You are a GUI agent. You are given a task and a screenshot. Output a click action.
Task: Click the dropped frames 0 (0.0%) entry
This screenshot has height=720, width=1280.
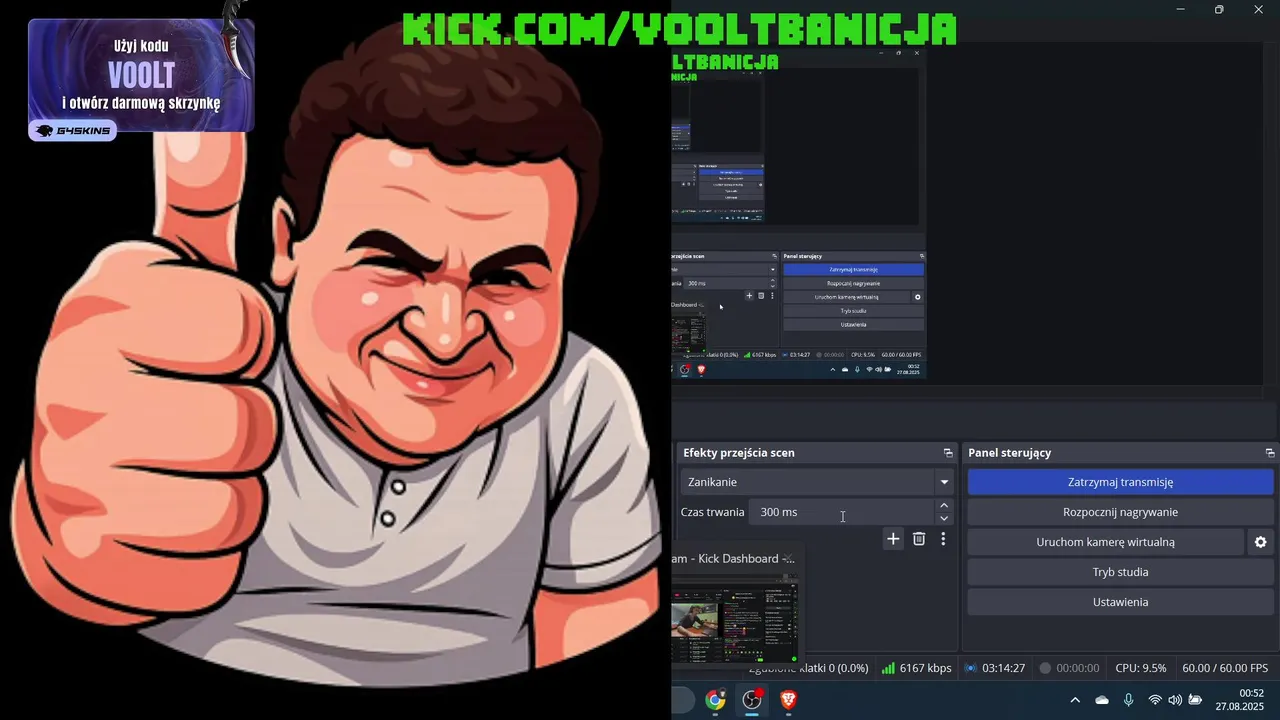pyautogui.click(x=809, y=668)
